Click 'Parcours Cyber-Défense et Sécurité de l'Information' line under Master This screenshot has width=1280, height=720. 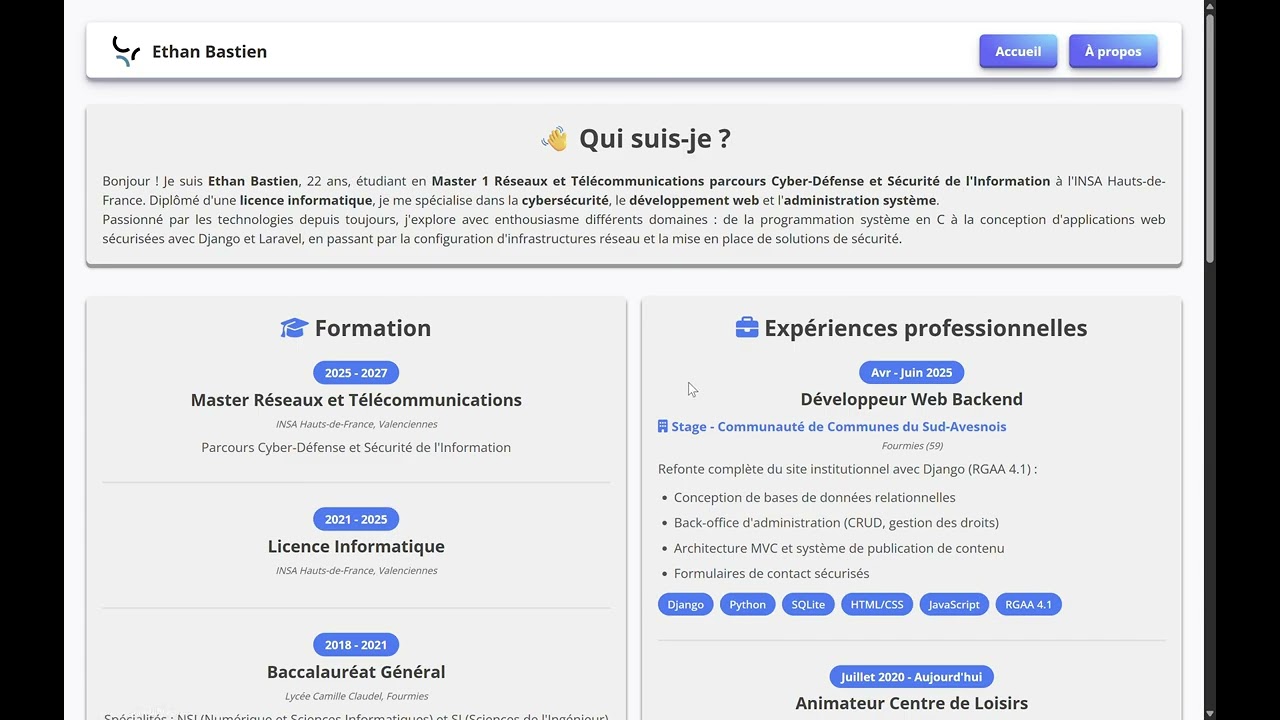(356, 447)
